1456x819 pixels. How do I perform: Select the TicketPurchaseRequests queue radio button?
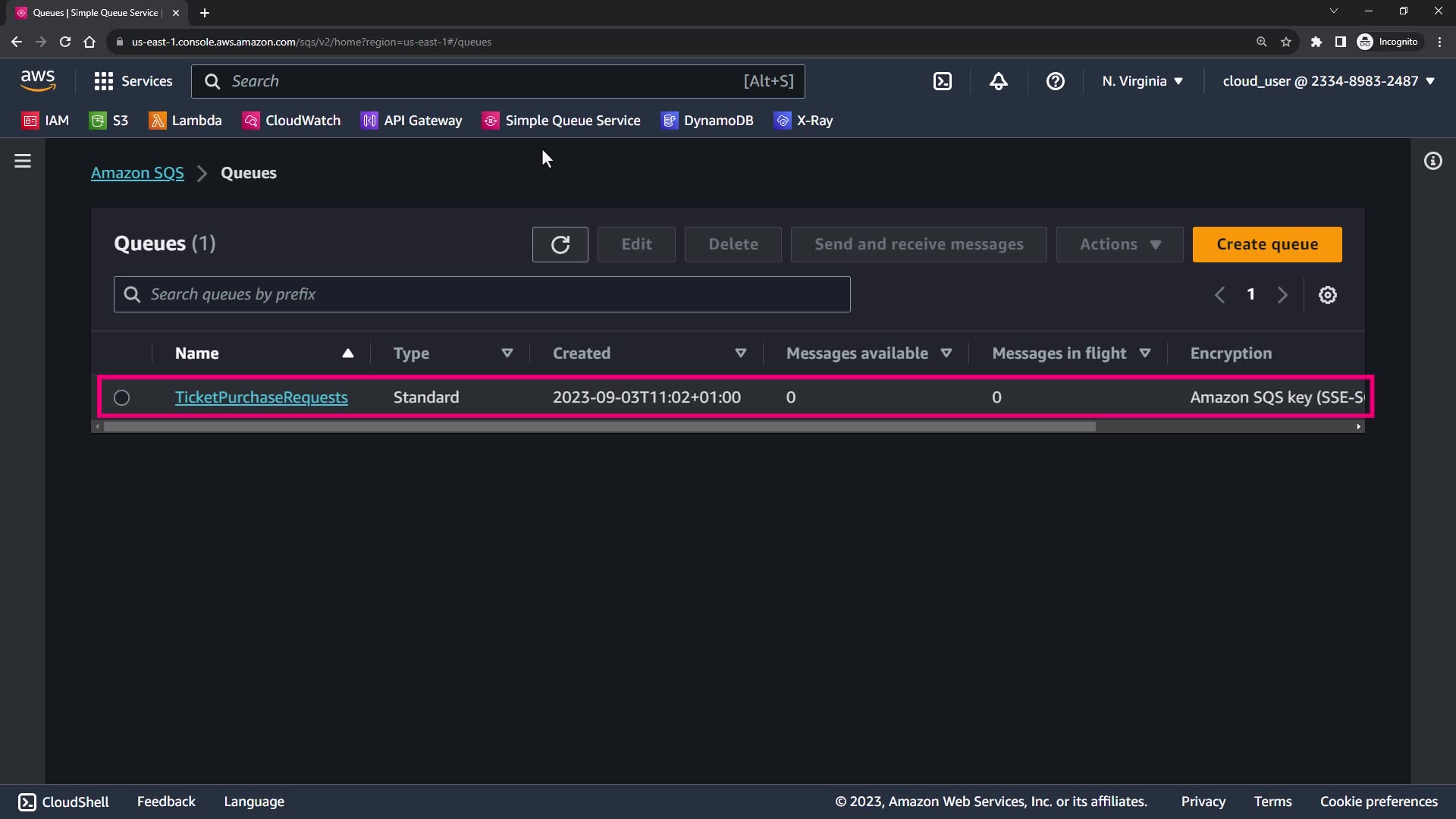121,397
